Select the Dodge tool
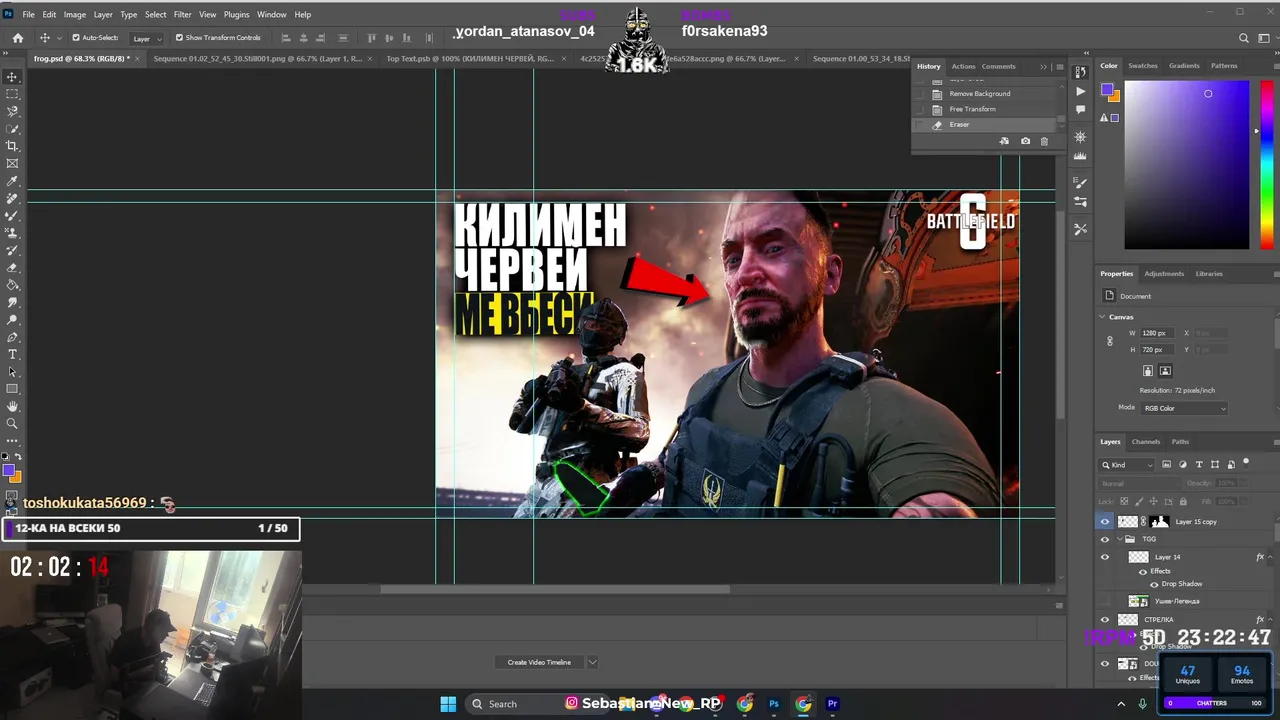 pyautogui.click(x=12, y=320)
